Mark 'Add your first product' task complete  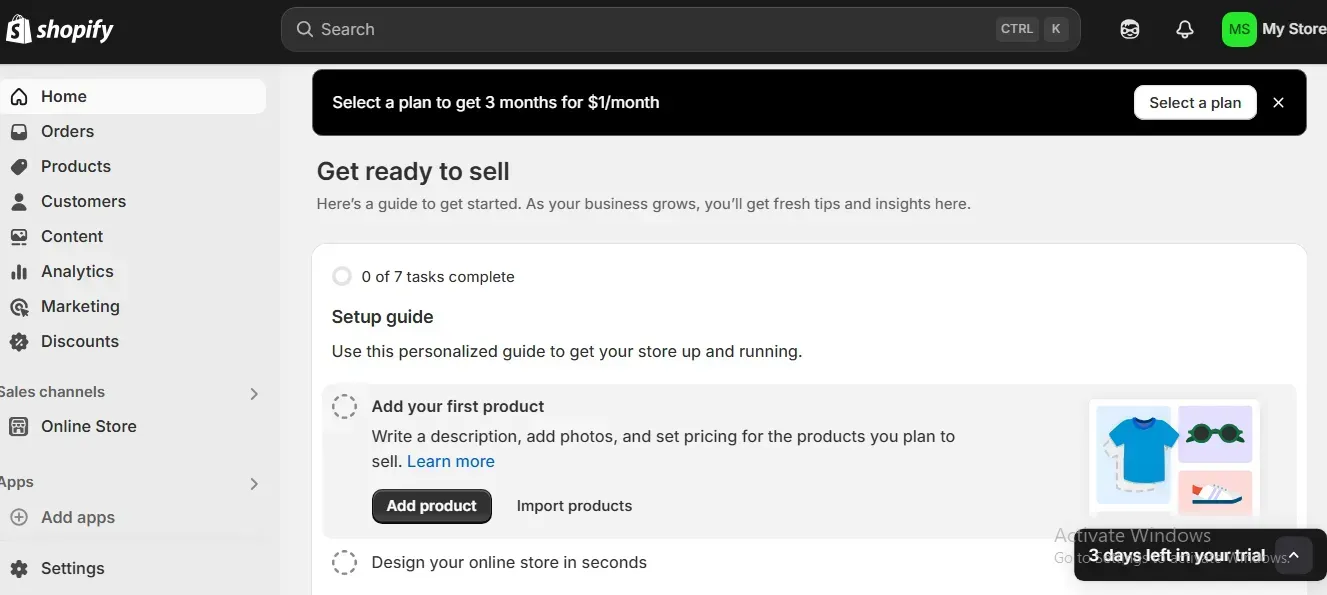tap(345, 407)
